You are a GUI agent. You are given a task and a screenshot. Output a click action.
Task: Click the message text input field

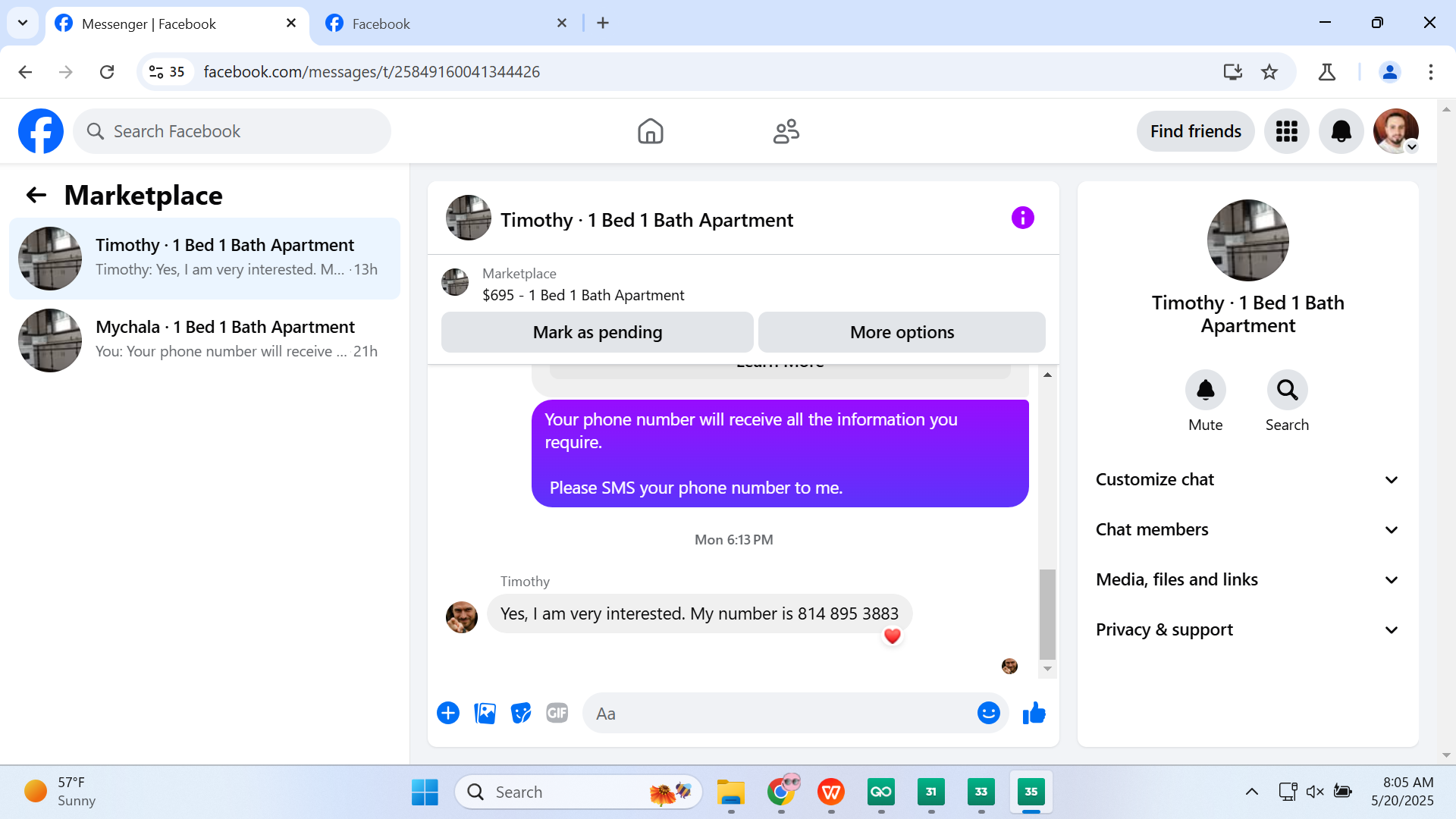(781, 714)
